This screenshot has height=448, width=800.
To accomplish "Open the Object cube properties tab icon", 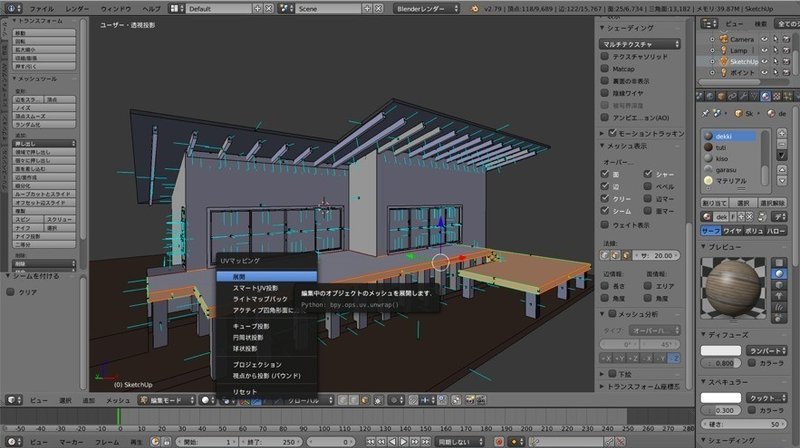I will coord(721,96).
